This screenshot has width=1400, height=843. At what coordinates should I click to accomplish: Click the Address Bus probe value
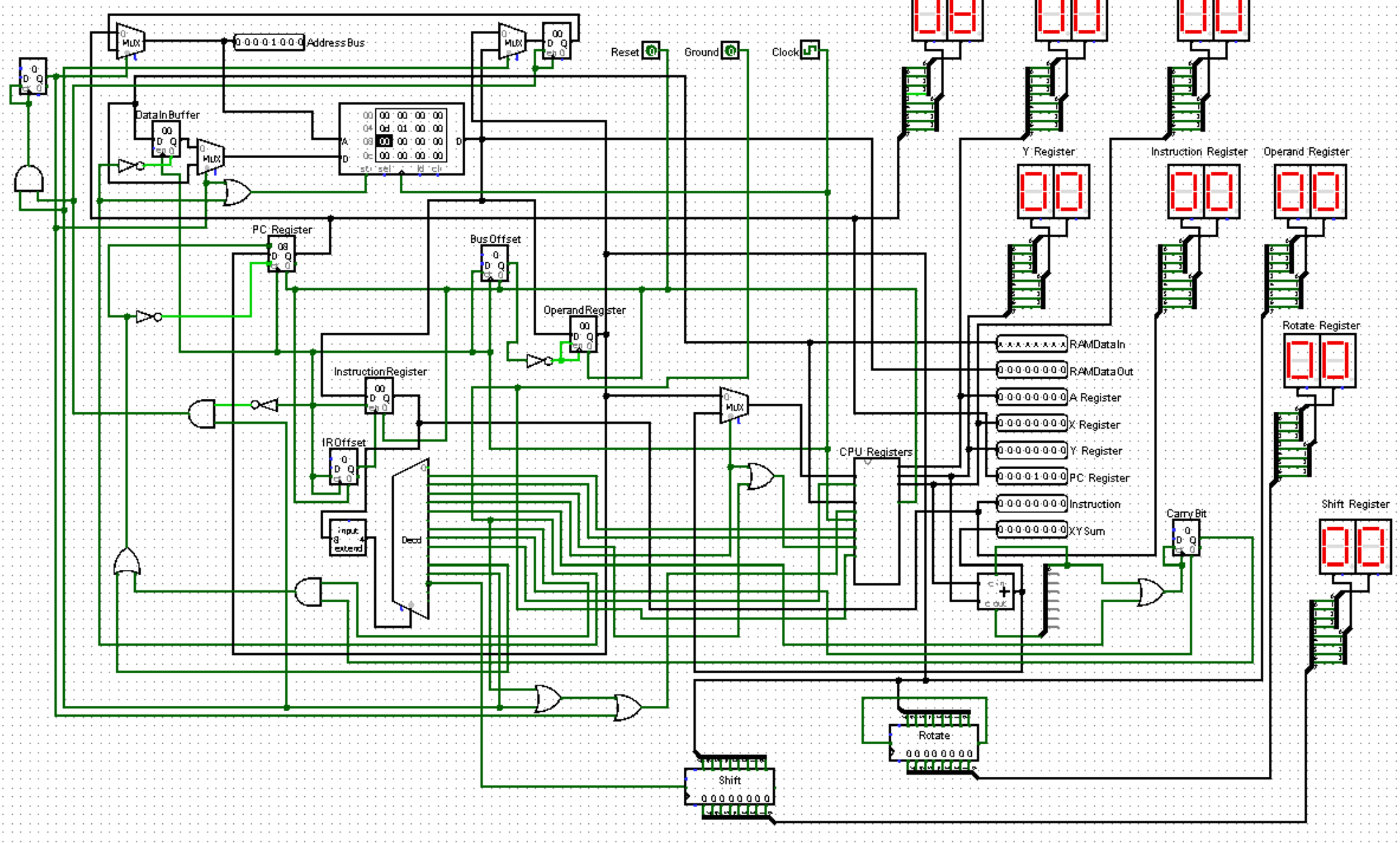click(269, 42)
